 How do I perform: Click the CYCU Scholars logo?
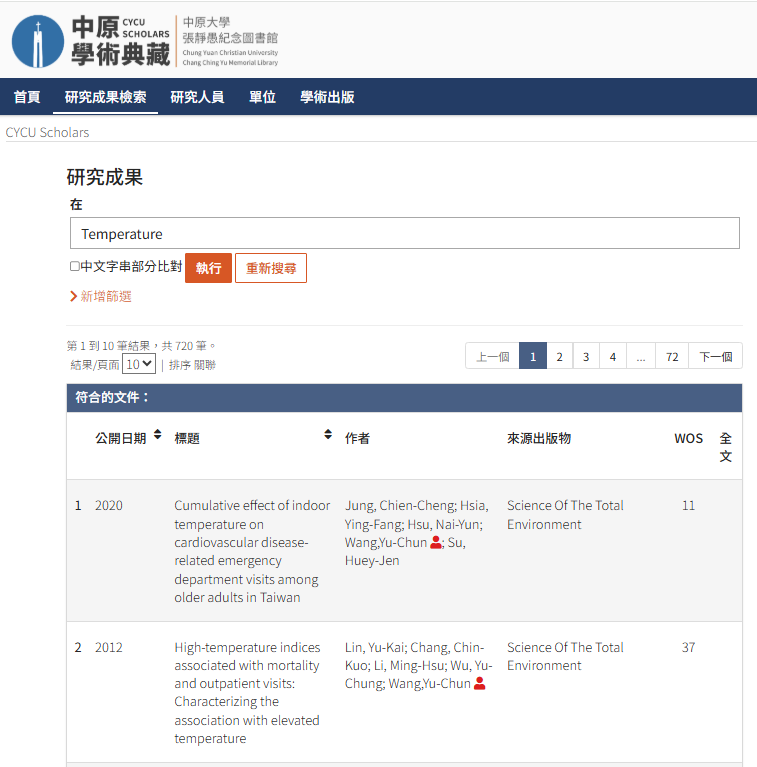click(x=90, y=41)
